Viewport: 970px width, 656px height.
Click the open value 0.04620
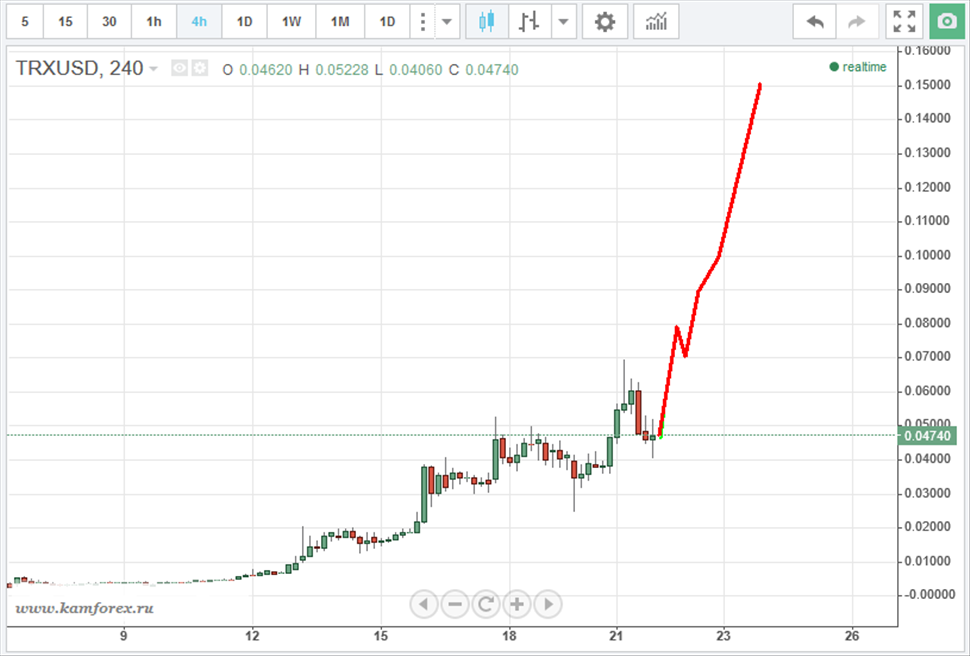pos(265,70)
